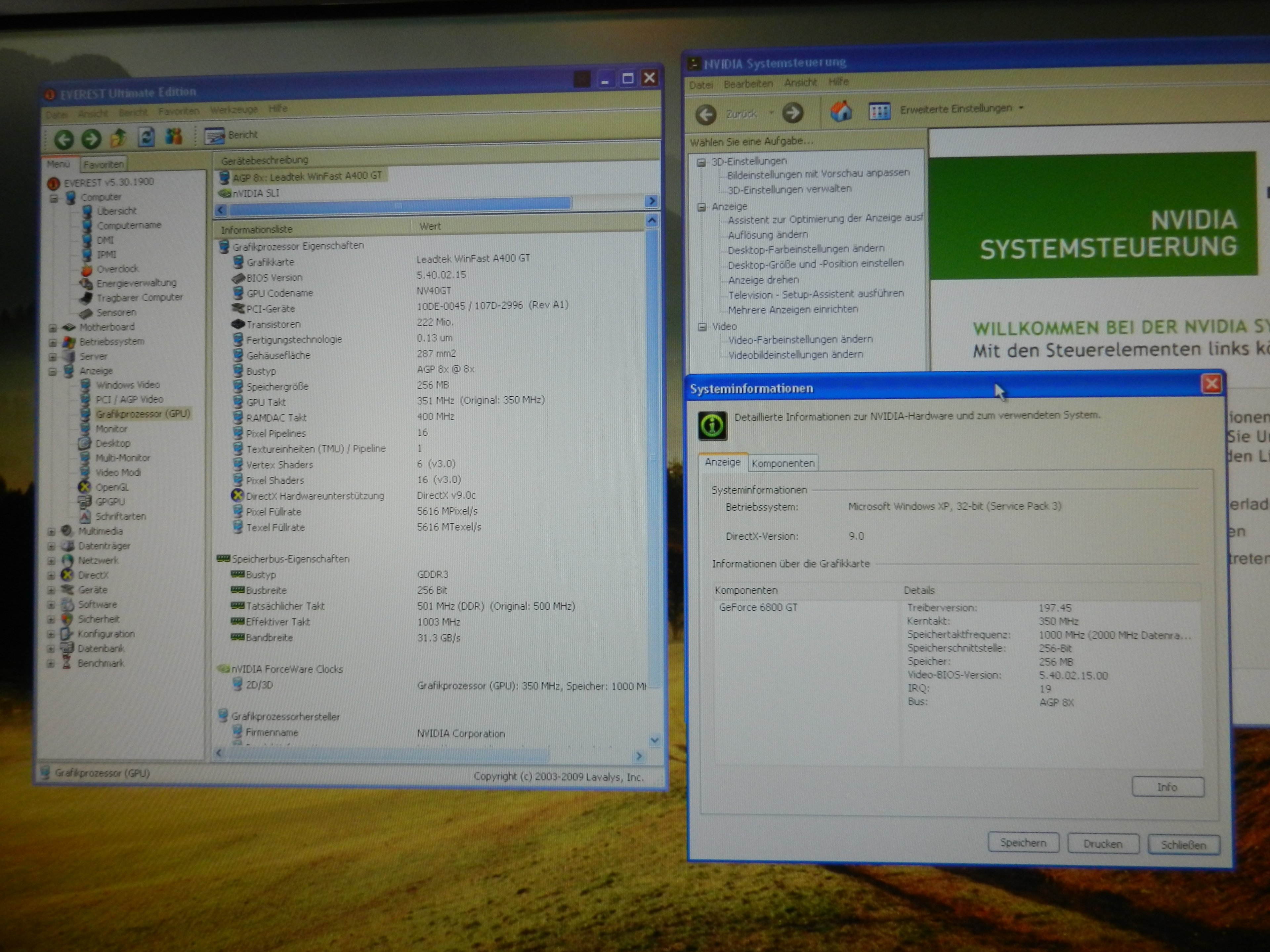This screenshot has height=952, width=1270.
Task: Click scroll-up arrow of Informationsliste
Action: (x=652, y=220)
